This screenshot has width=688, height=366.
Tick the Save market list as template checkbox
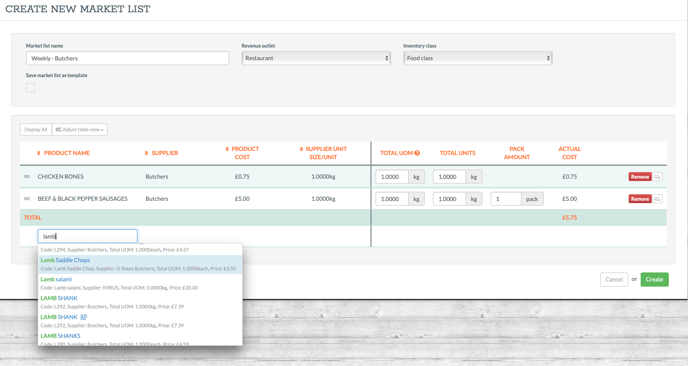[x=30, y=88]
